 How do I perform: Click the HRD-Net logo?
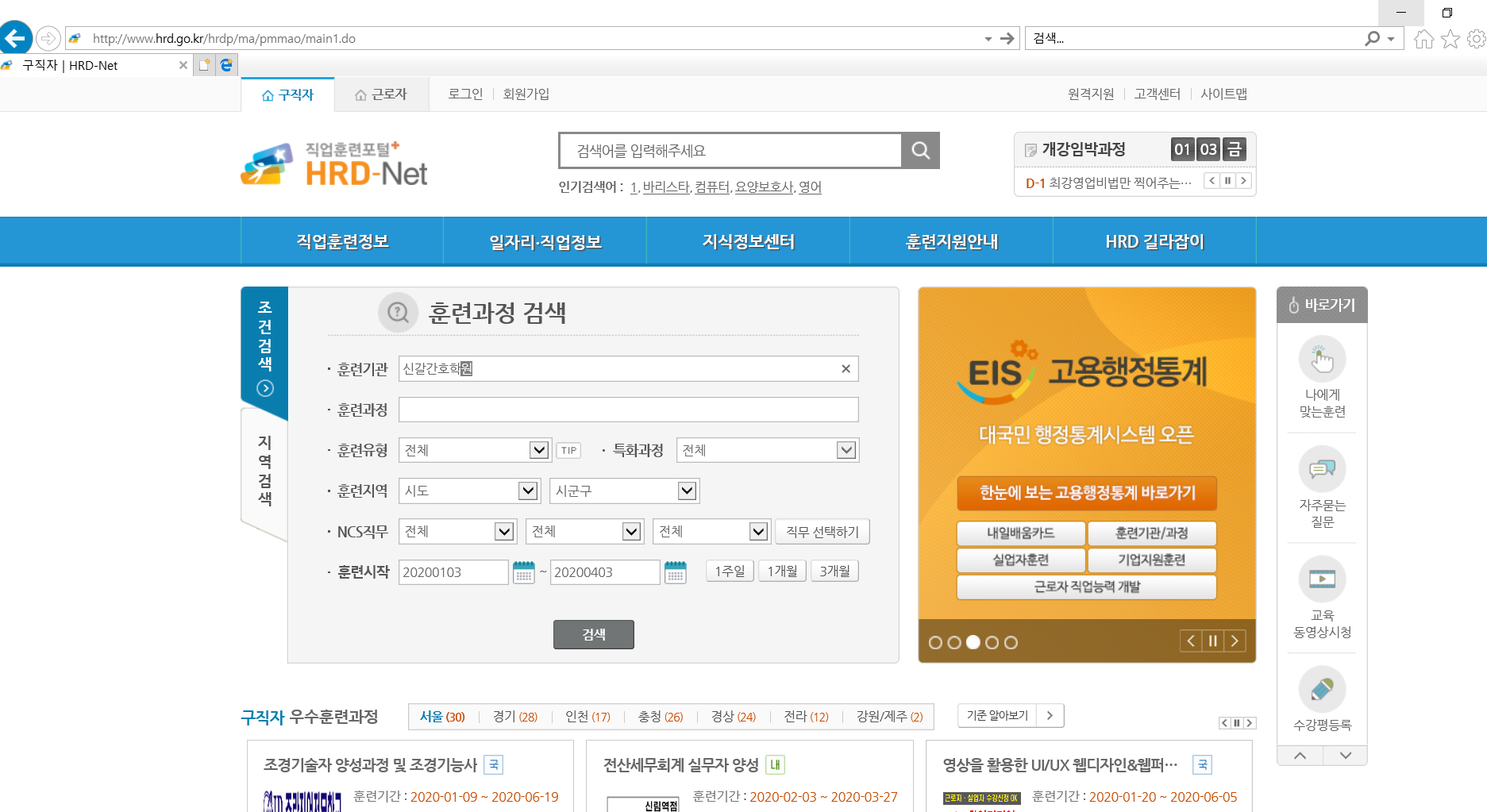coord(334,164)
